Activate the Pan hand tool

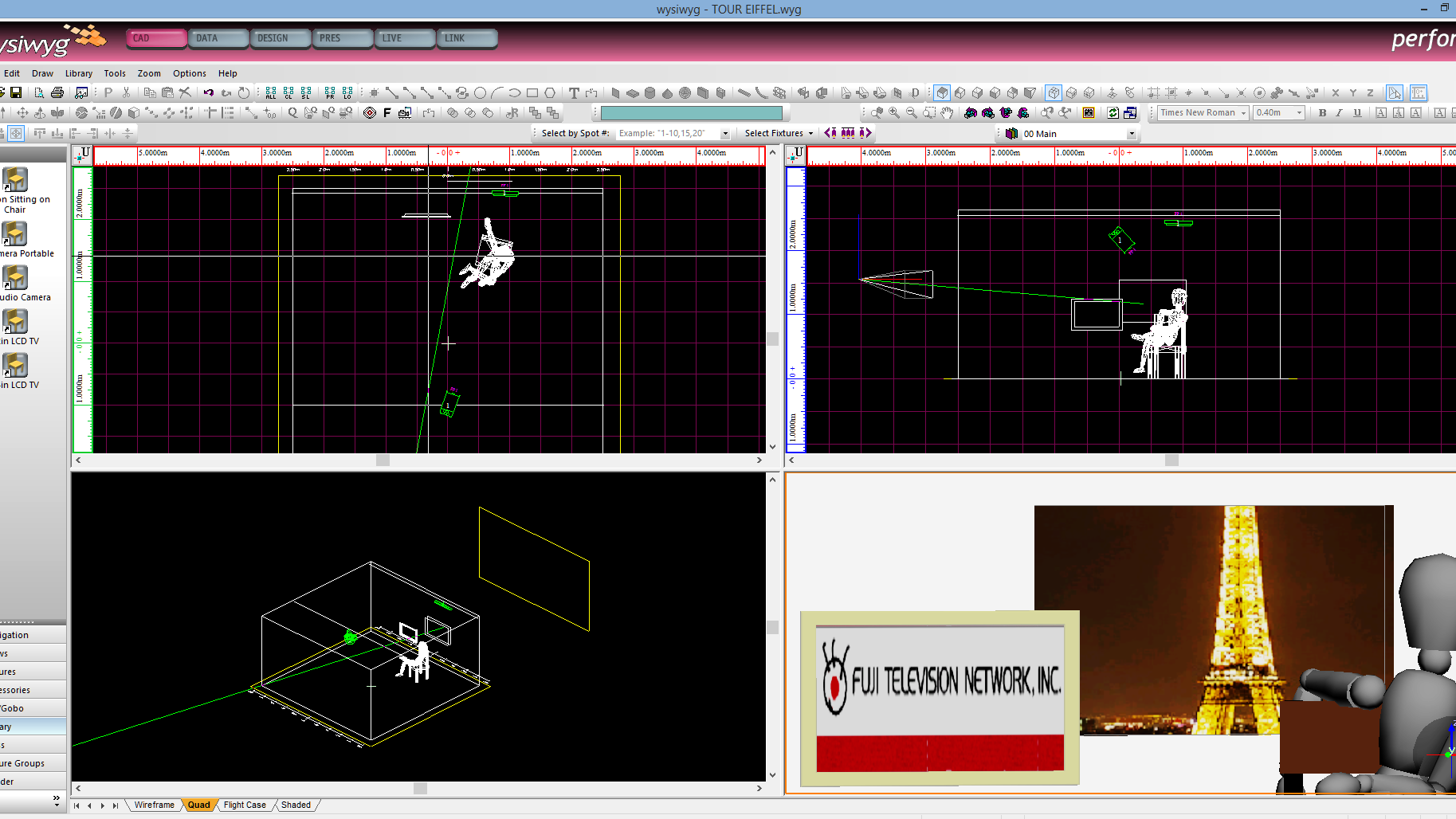pos(947,113)
